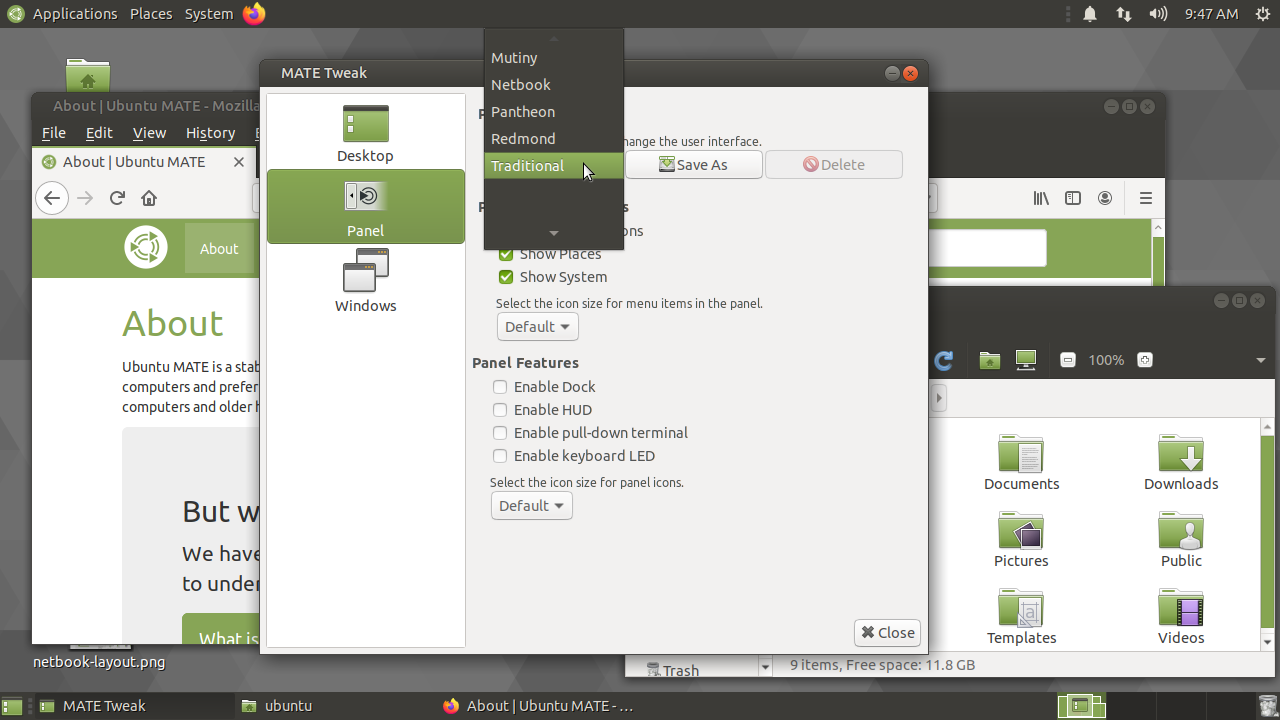Open network connections indicator

coord(1124,14)
